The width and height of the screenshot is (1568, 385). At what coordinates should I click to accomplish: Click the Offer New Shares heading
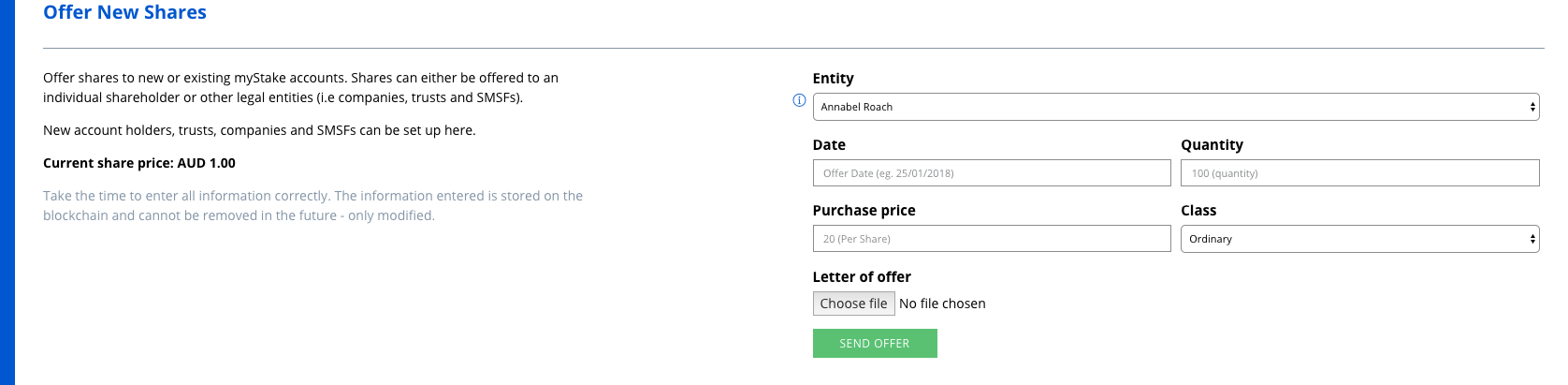124,12
